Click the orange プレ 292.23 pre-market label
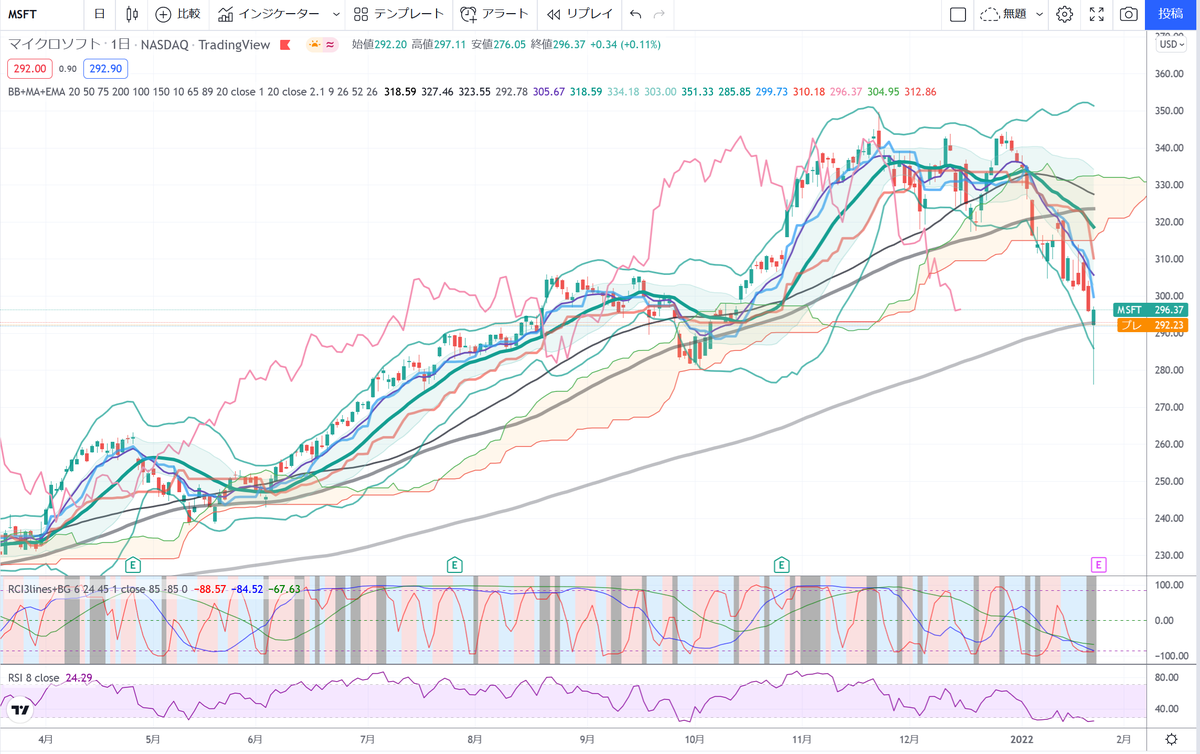The width and height of the screenshot is (1200, 754). [x=1150, y=325]
